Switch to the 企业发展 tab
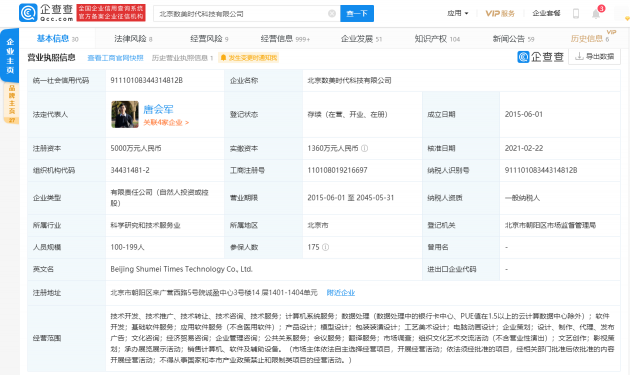Image resolution: width=630 pixels, height=375 pixels. (361, 39)
